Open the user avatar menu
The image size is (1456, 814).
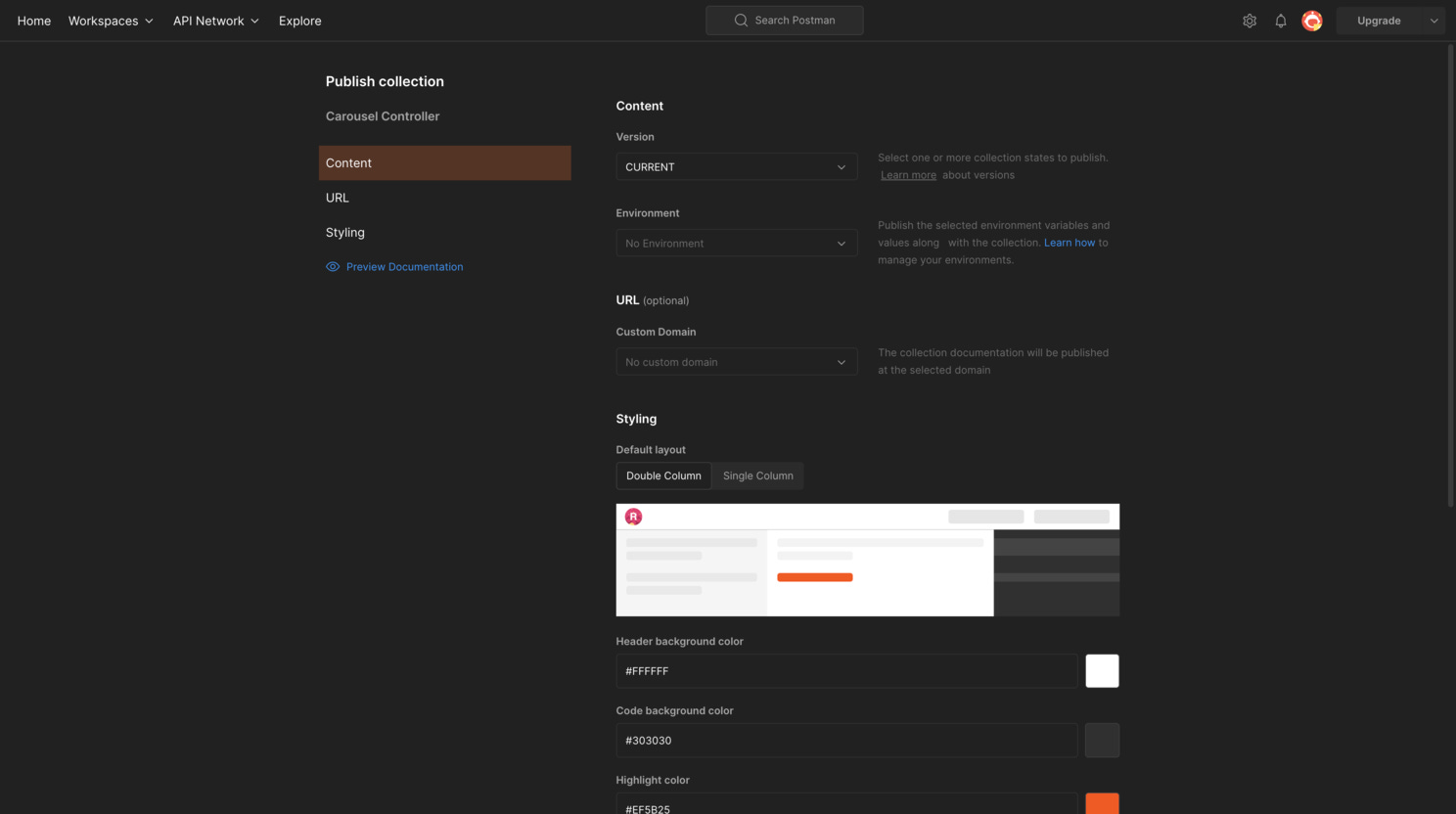click(x=1312, y=21)
